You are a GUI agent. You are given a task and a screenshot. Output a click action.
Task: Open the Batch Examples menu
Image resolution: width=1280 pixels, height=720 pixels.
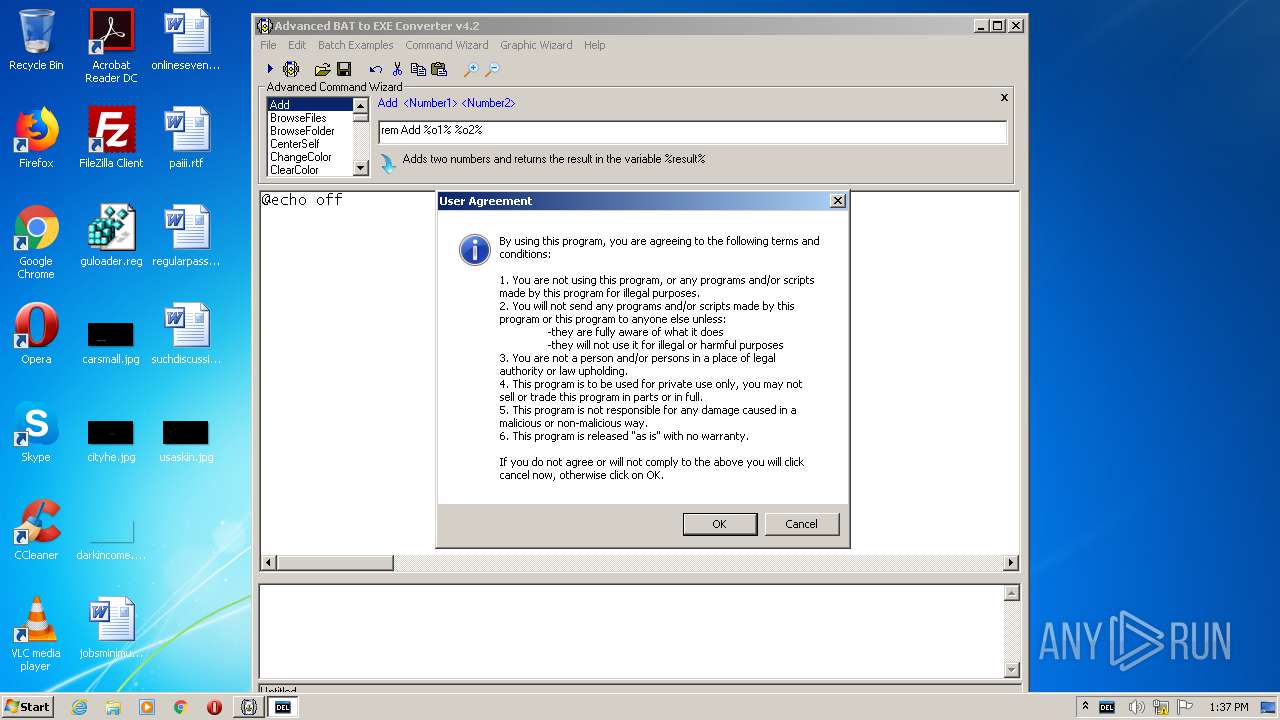(355, 45)
